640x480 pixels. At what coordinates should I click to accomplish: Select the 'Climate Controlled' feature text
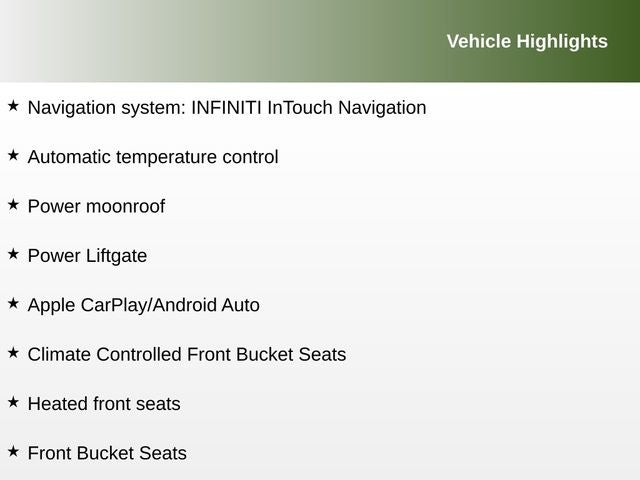tap(105, 355)
